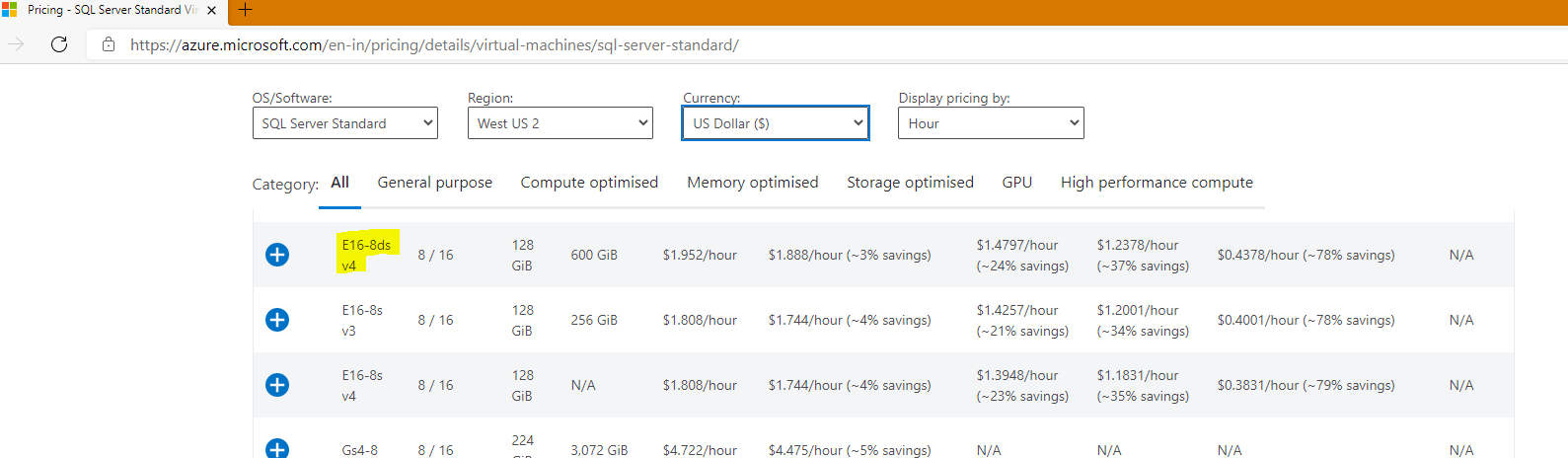The height and width of the screenshot is (458, 1568).
Task: Switch to the Memory optimised category
Action: [x=753, y=183]
